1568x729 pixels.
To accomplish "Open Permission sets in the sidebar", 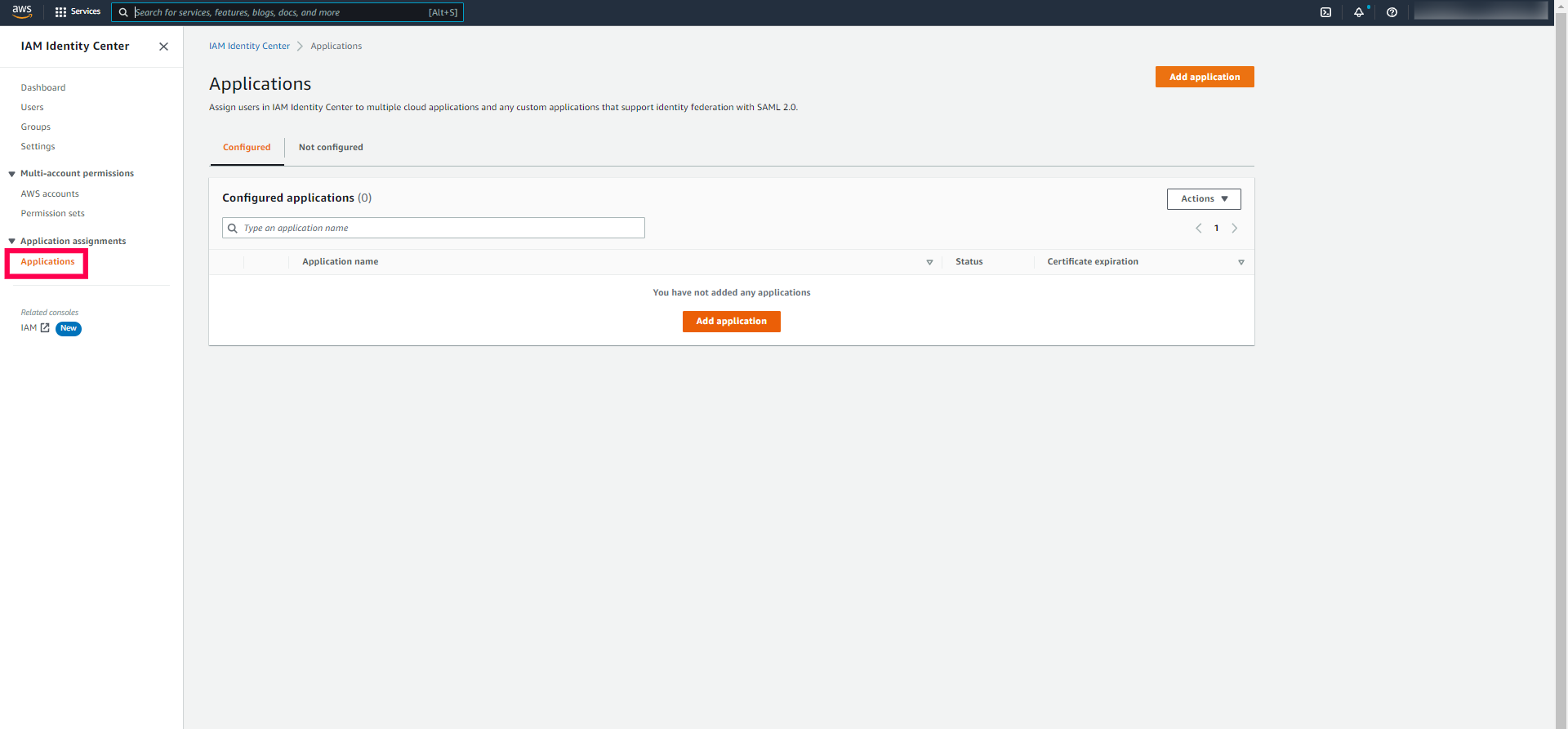I will [x=53, y=214].
